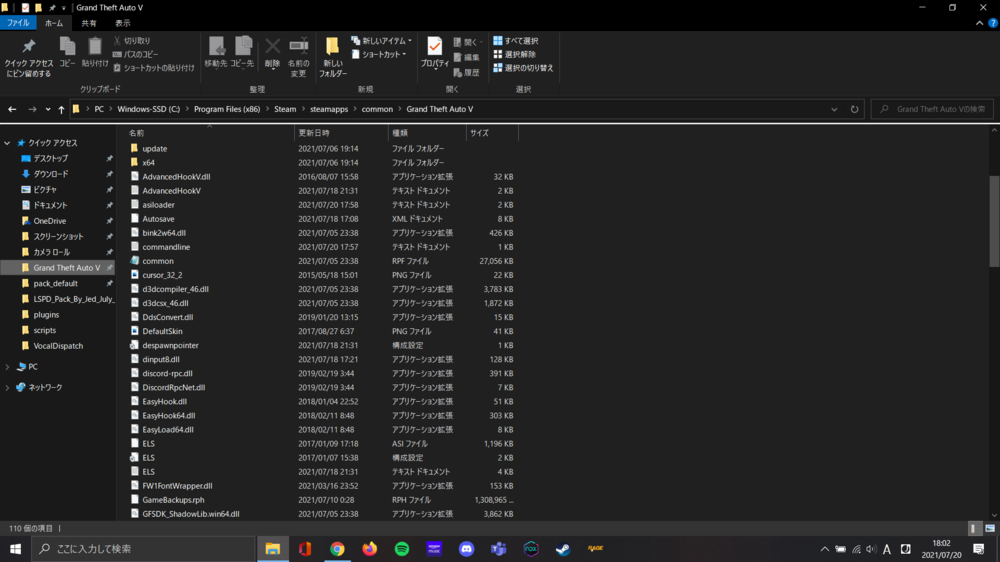The image size is (1000, 562).
Task: Open Spotify from the taskbar
Action: click(x=402, y=549)
